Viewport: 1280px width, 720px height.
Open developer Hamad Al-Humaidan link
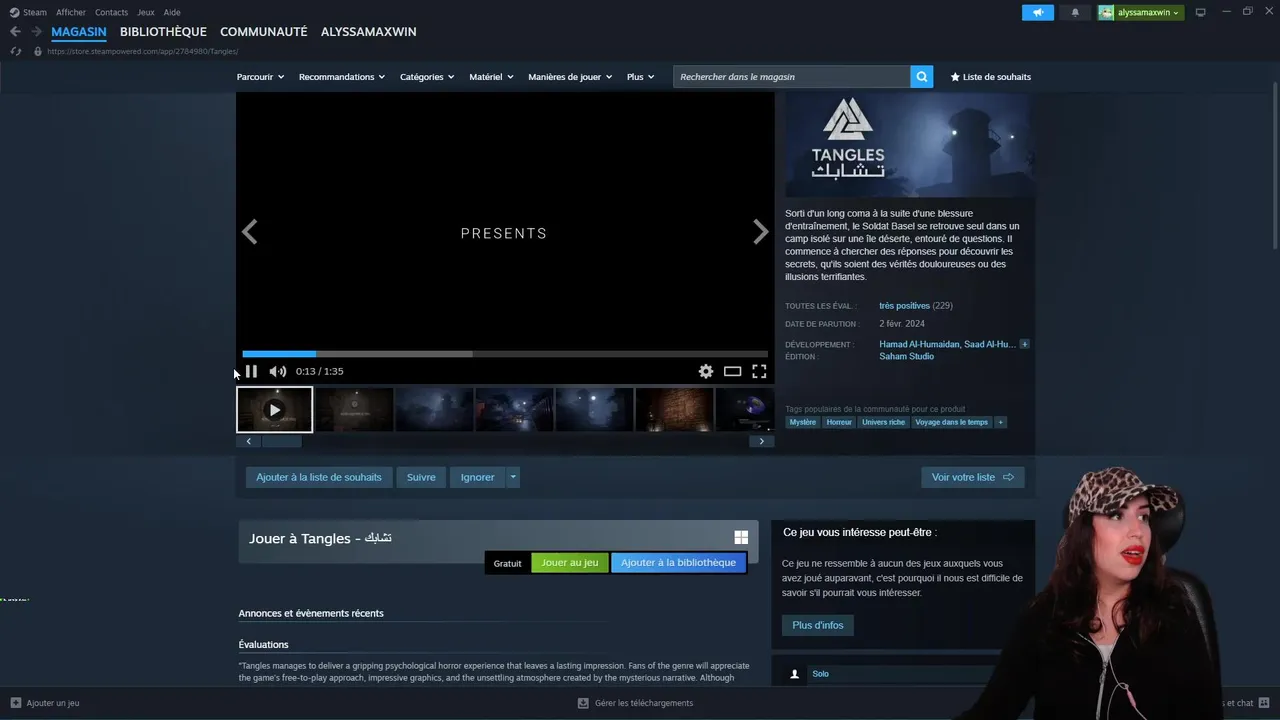click(x=919, y=344)
